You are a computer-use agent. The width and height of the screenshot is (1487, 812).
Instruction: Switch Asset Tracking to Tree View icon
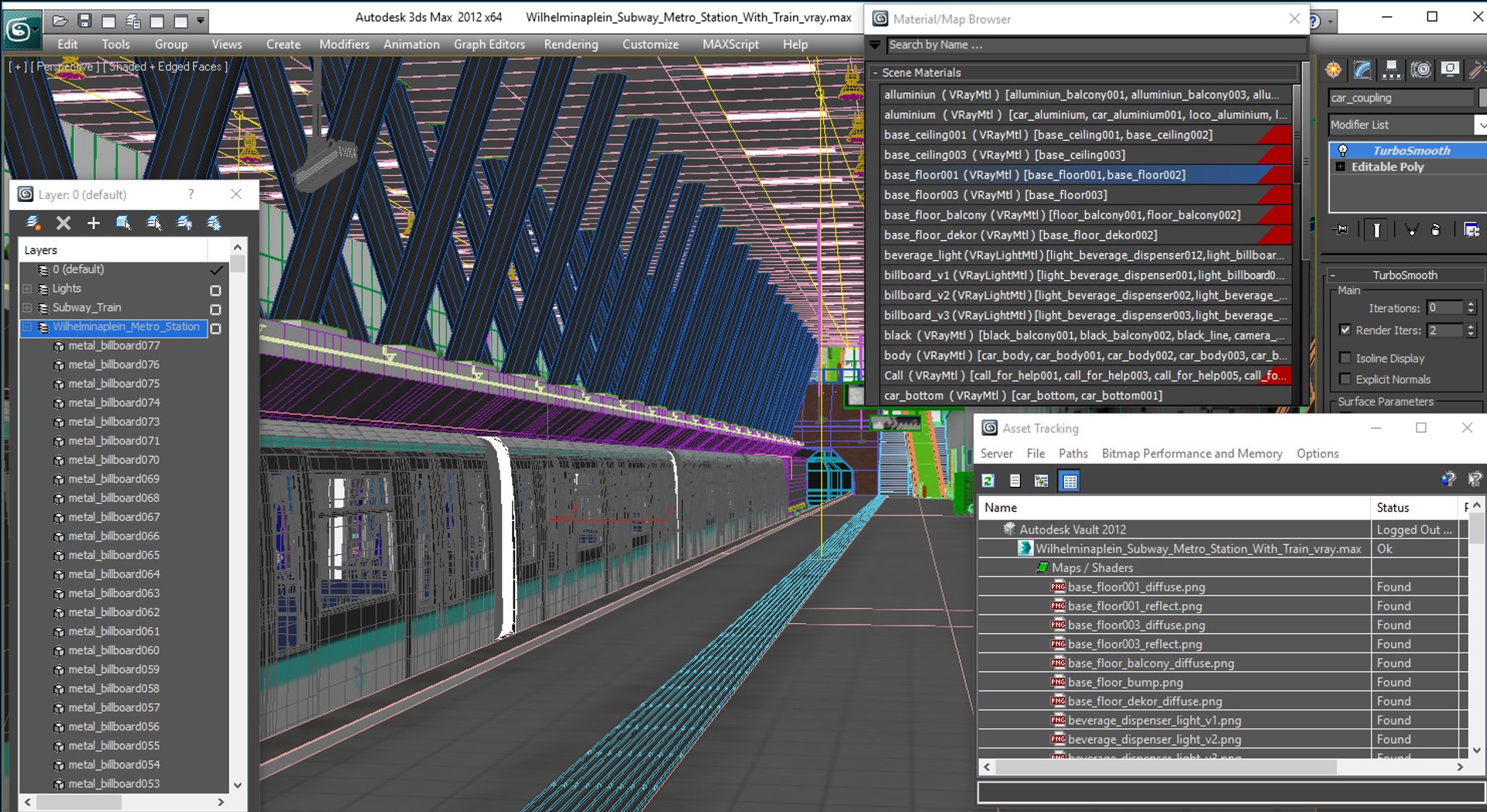pos(1041,481)
